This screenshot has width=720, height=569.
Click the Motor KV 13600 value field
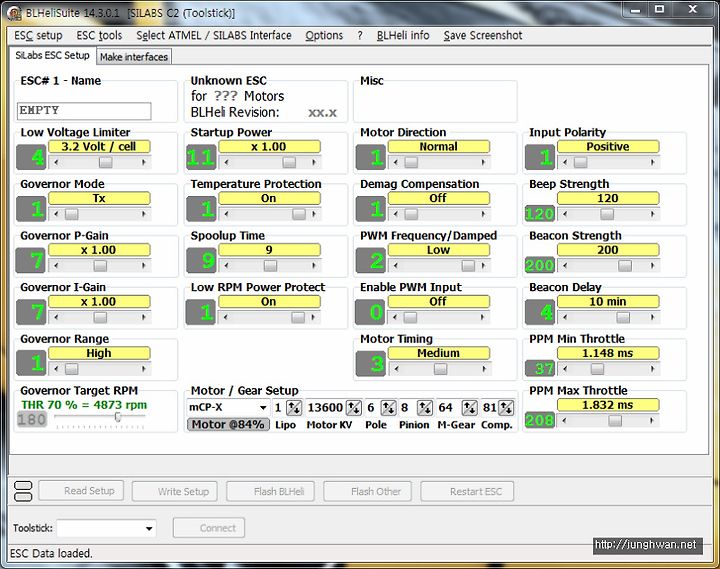coord(325,407)
